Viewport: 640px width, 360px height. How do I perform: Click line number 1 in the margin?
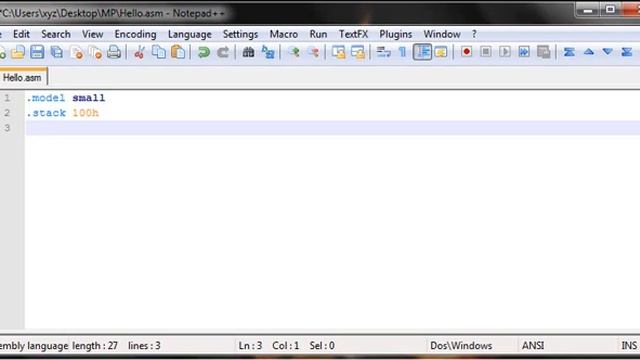[7, 98]
